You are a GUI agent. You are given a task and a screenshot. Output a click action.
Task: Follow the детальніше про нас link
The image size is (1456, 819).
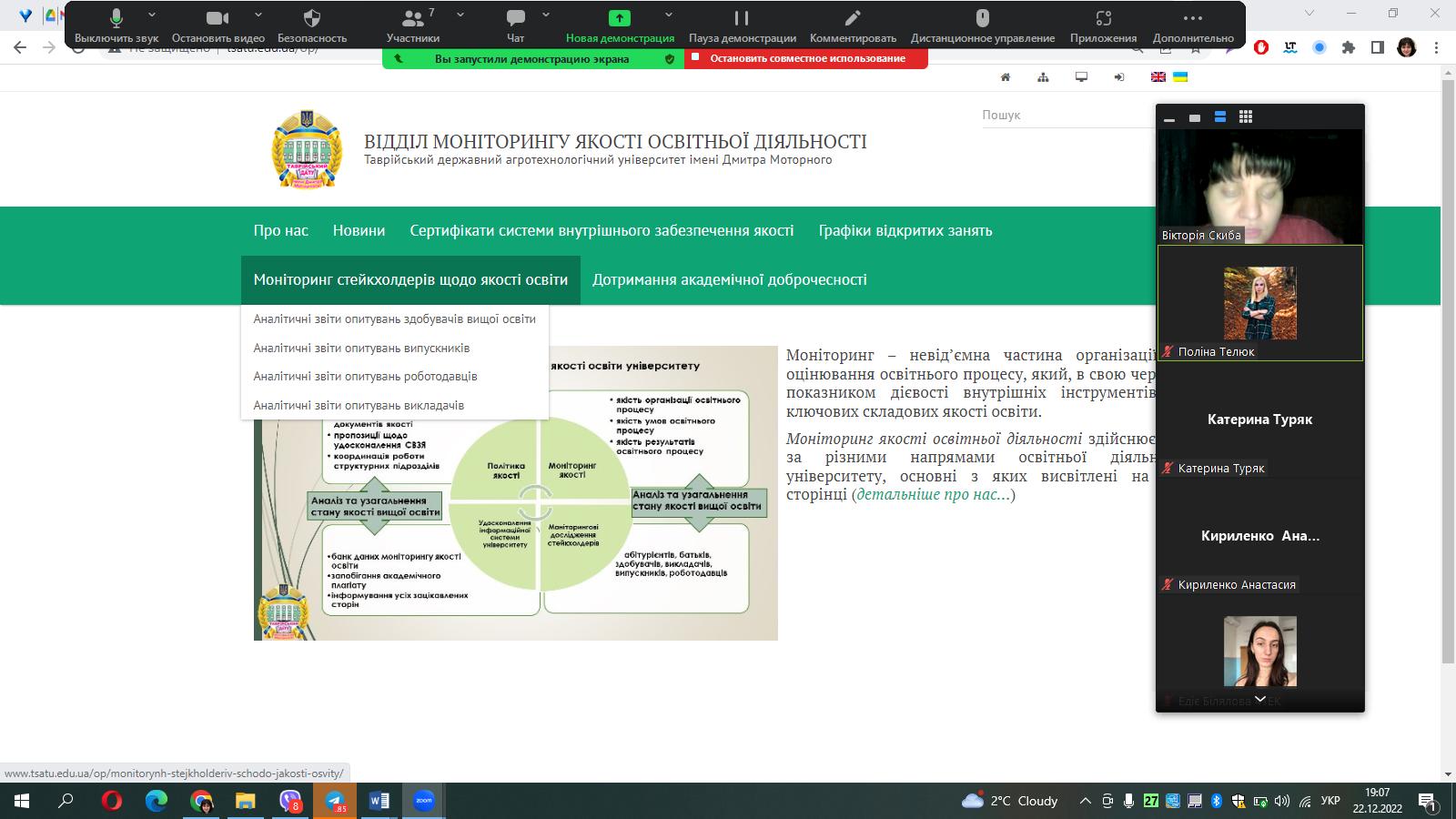click(x=933, y=495)
